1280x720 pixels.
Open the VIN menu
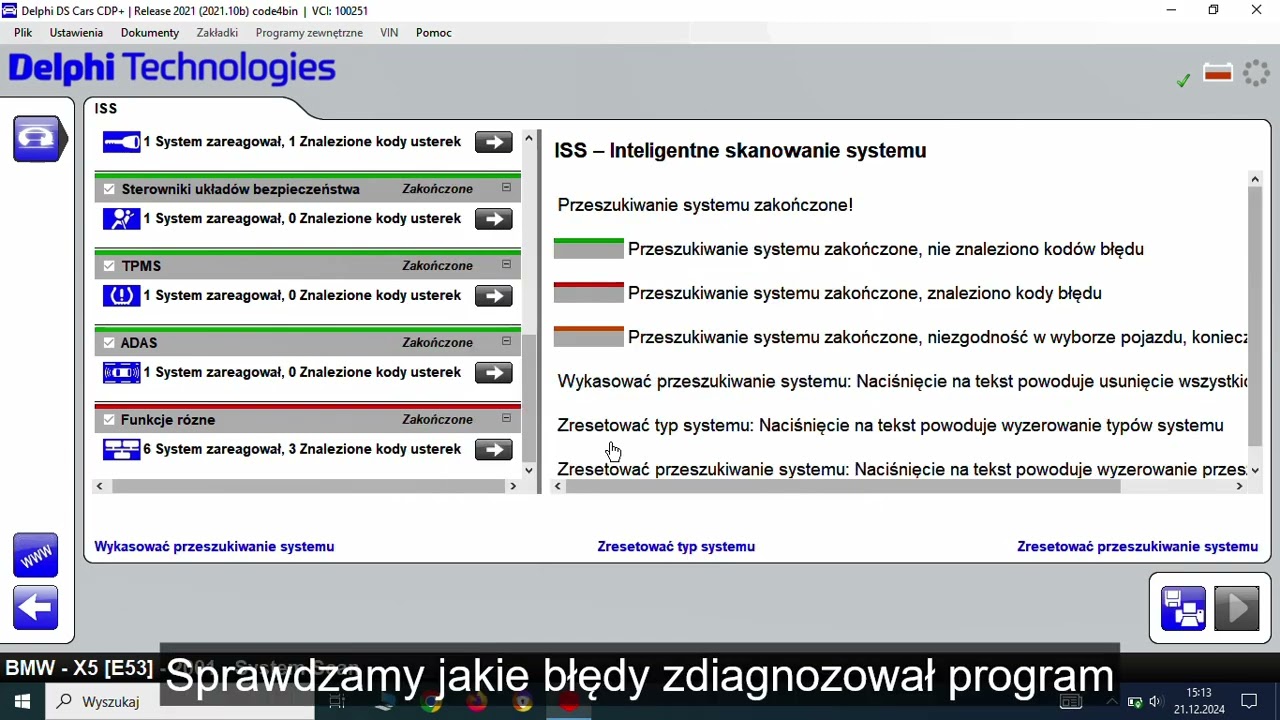(389, 33)
